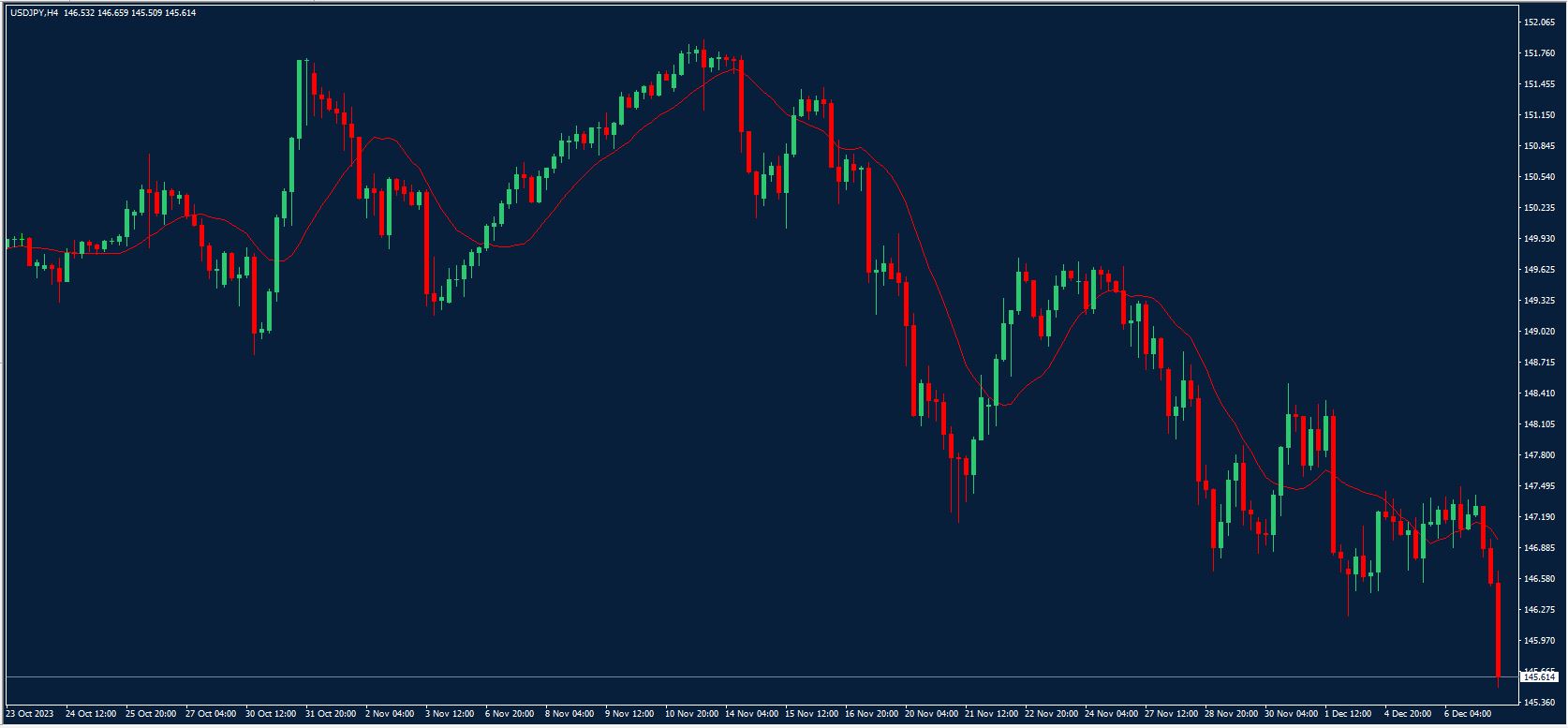
Task: Click the 152.065 price scale label
Action: point(1540,22)
